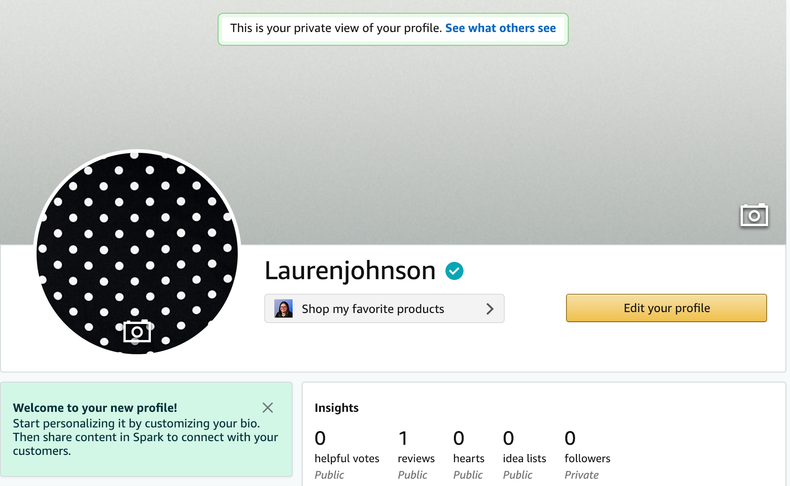Open the See what others see link
Viewport: 790px width, 486px height.
click(x=500, y=28)
